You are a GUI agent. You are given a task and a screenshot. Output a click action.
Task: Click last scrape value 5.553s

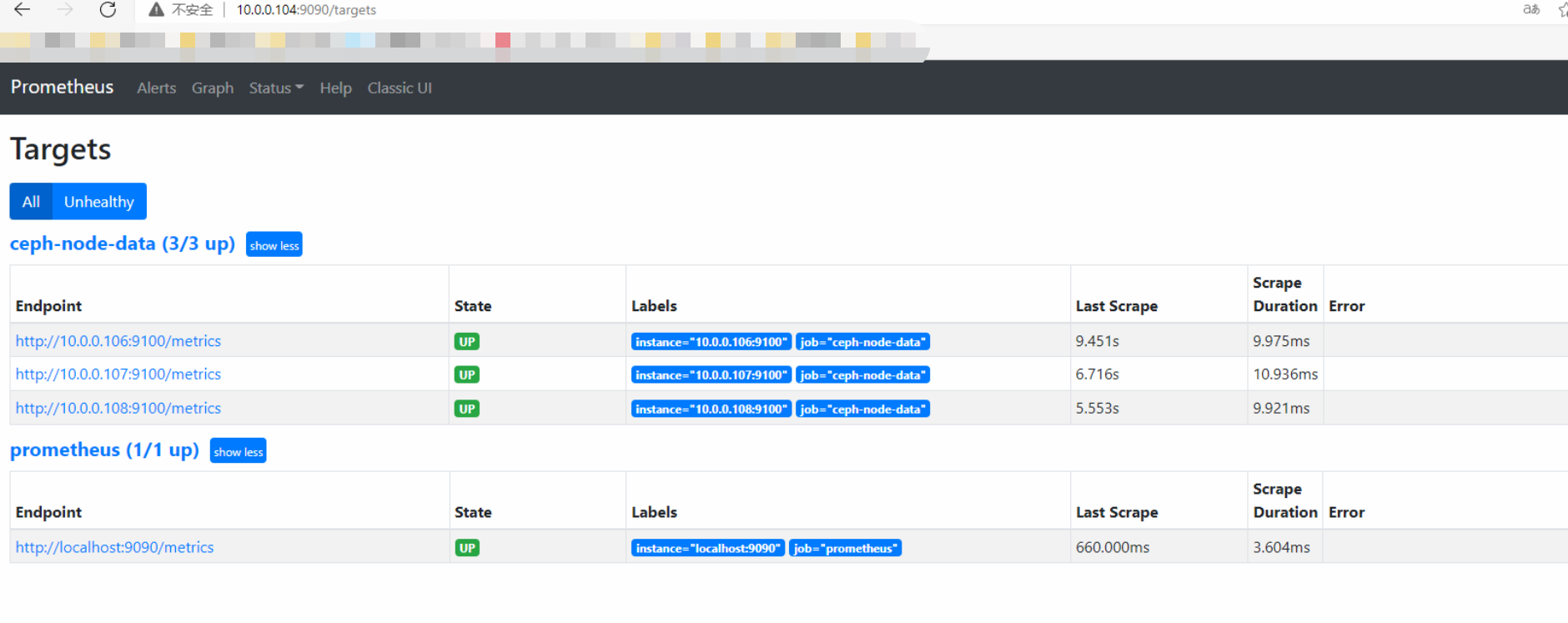[1098, 408]
